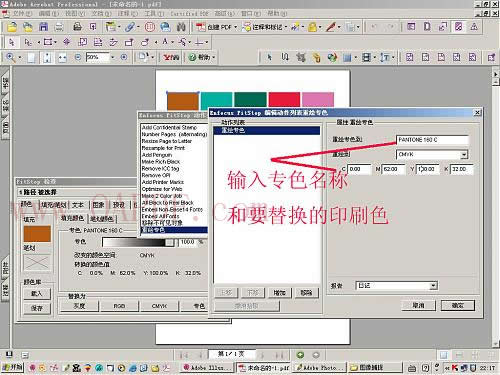
Task: Click the Save floppy disk toolbar icon
Action: tap(44, 27)
